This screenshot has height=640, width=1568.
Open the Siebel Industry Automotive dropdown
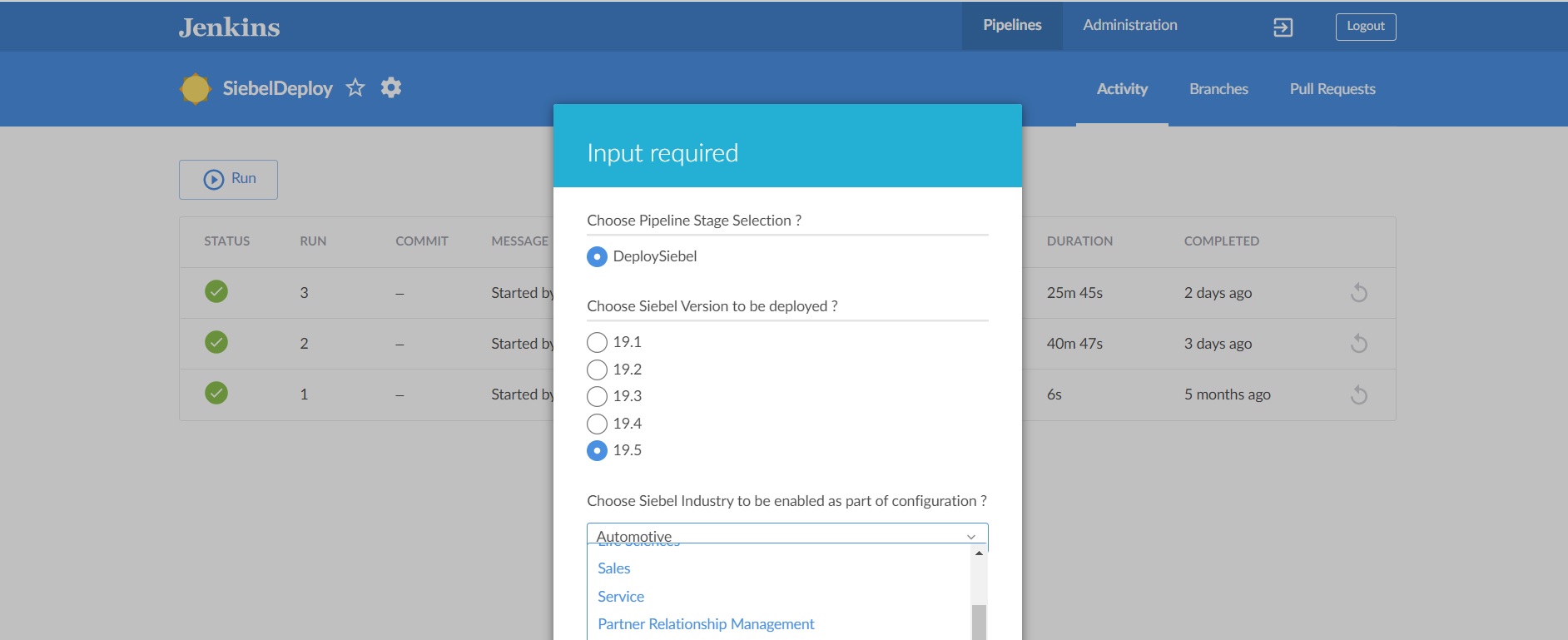click(x=787, y=533)
